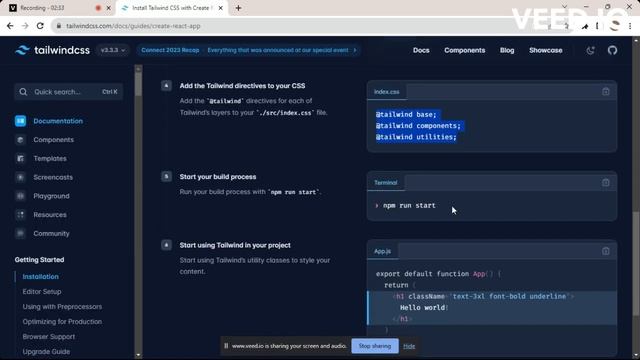Image resolution: width=640 pixels, height=360 pixels.
Task: Open Using with Preprocessors page
Action: (62, 307)
